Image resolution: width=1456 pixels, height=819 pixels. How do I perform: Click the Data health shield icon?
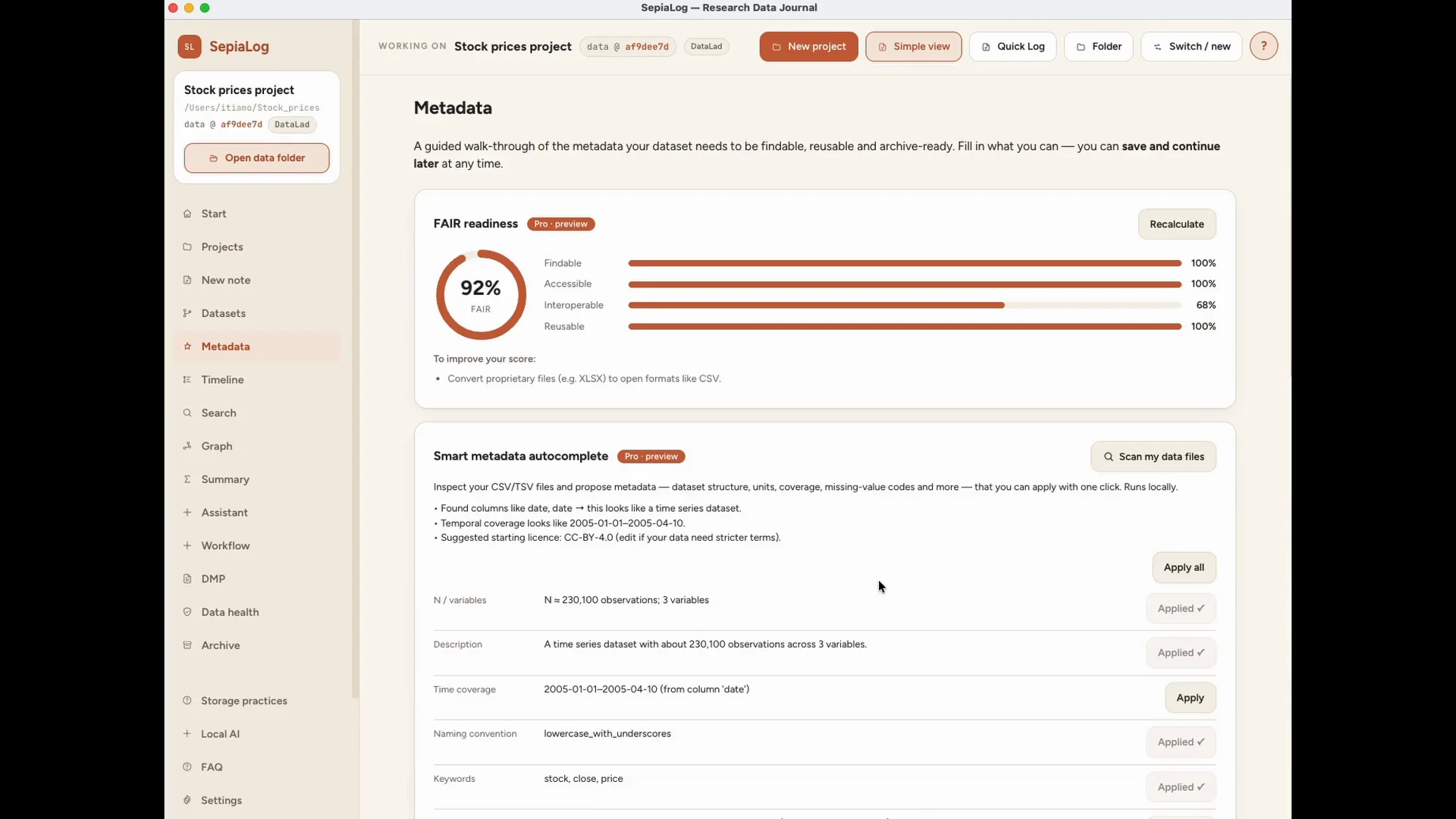tap(187, 612)
